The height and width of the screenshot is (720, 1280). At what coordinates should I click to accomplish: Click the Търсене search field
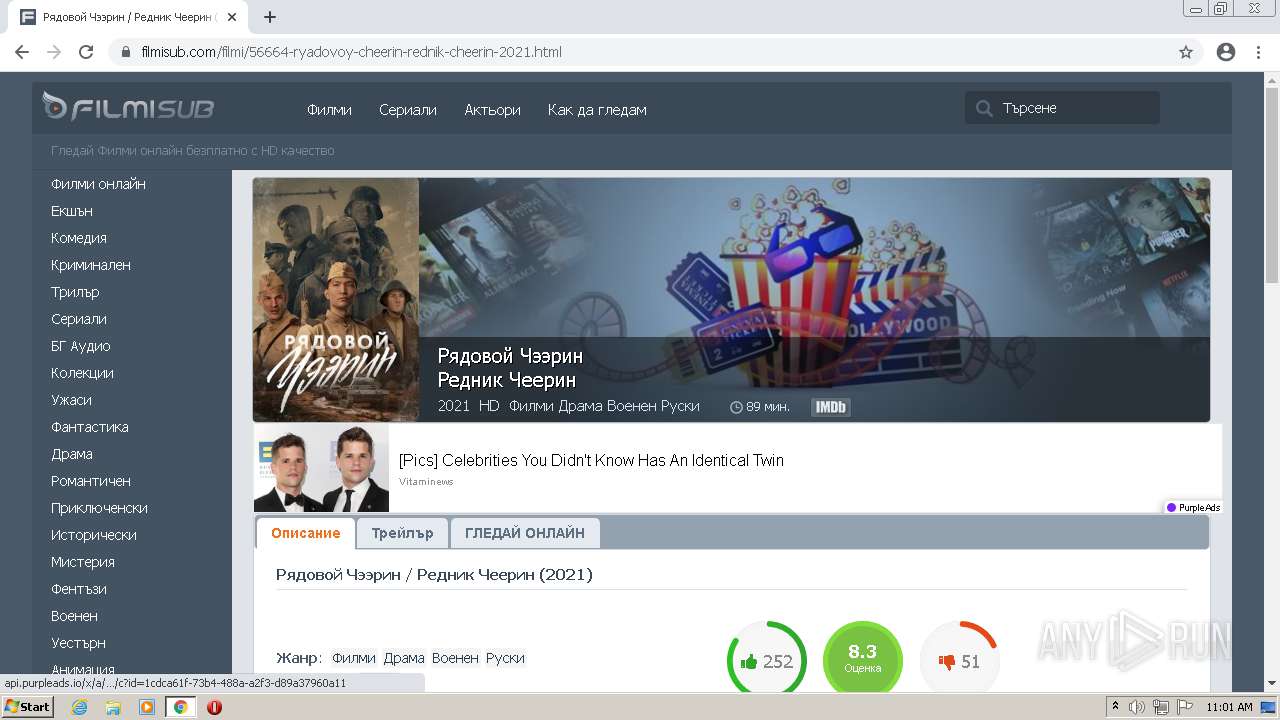(1062, 108)
